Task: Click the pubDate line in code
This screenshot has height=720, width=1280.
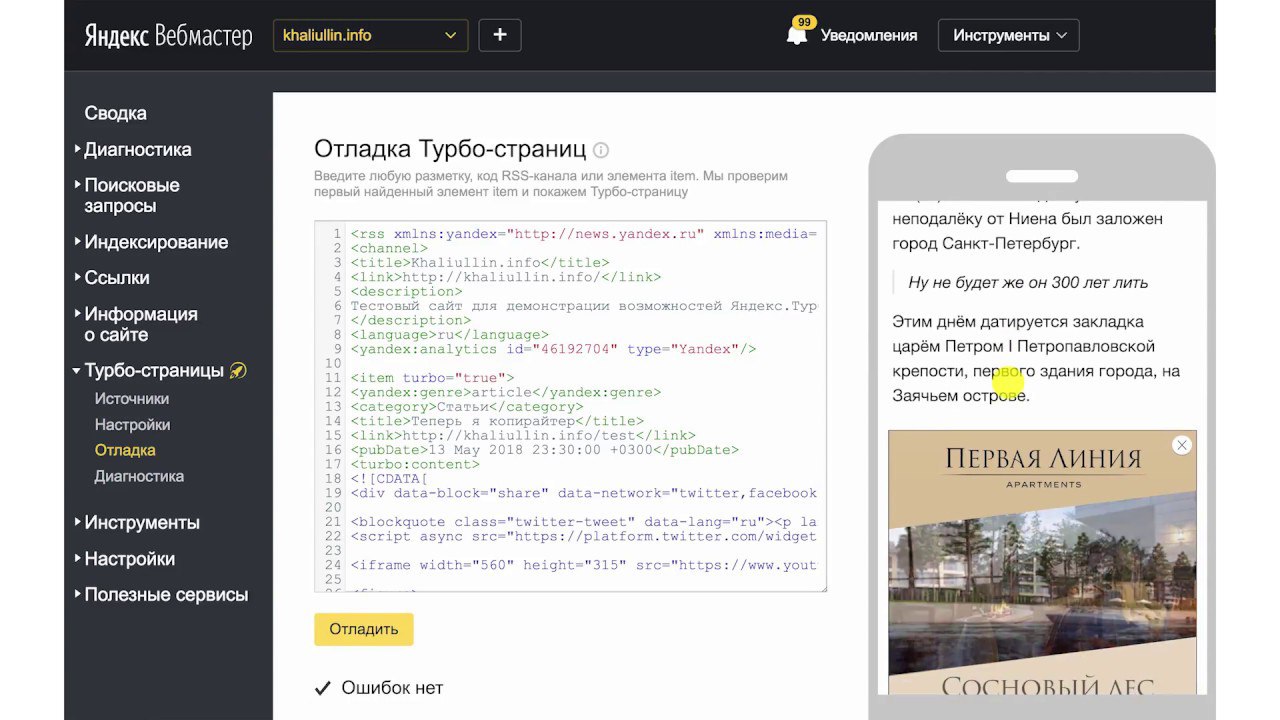Action: [544, 450]
